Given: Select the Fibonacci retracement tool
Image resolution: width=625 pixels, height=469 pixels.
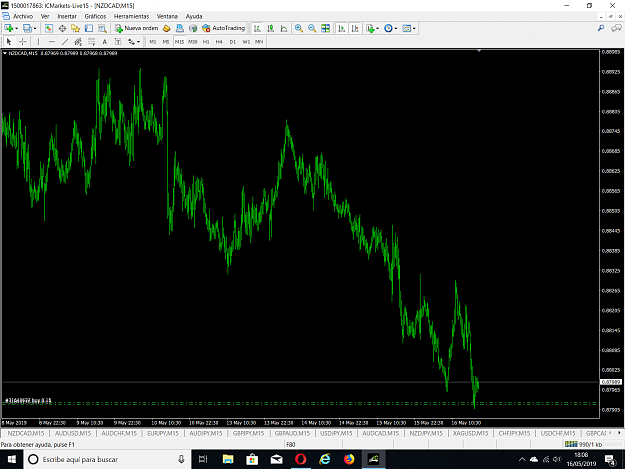Looking at the screenshot, I should (91, 41).
